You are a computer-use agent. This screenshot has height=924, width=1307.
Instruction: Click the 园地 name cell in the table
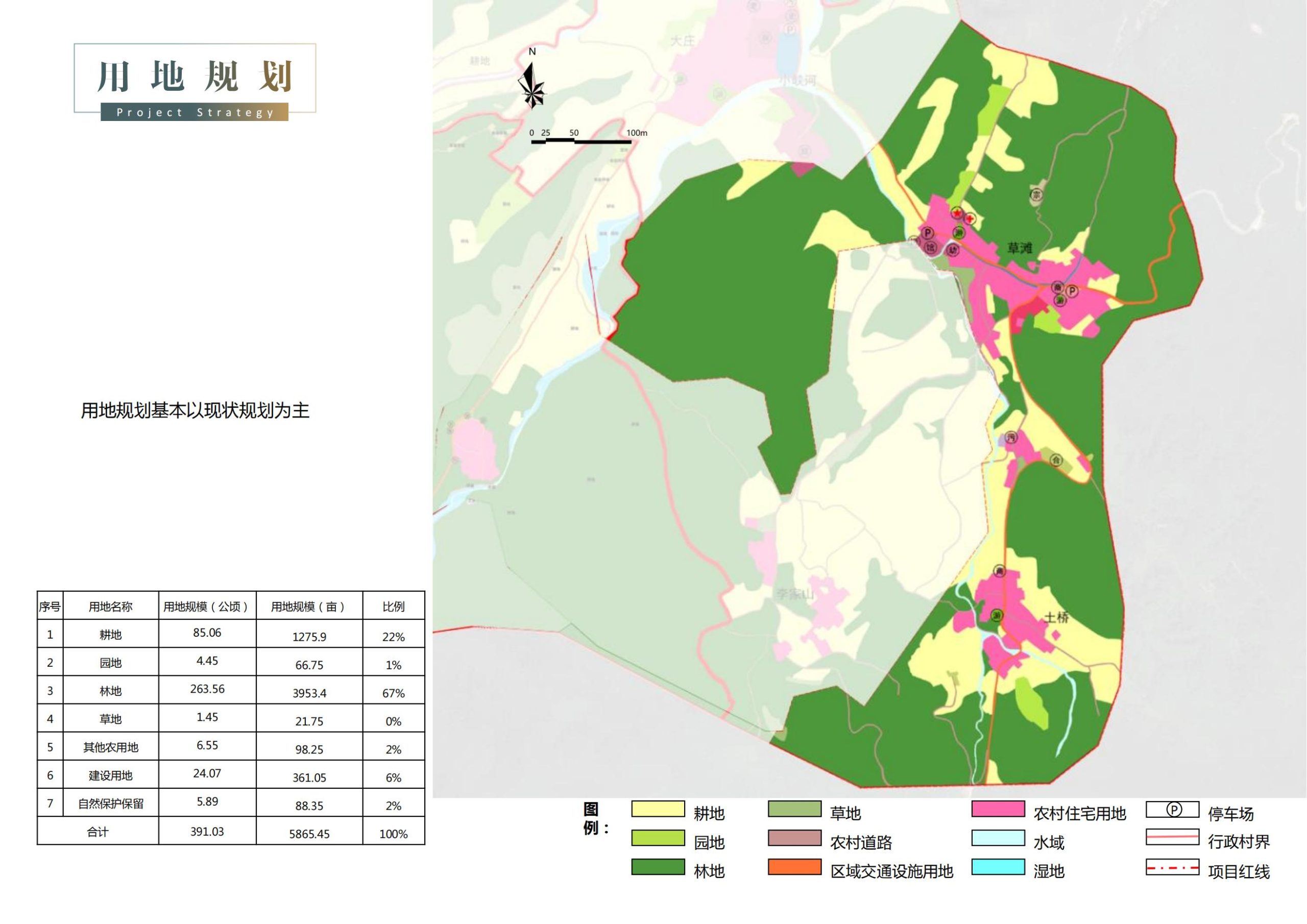(110, 663)
